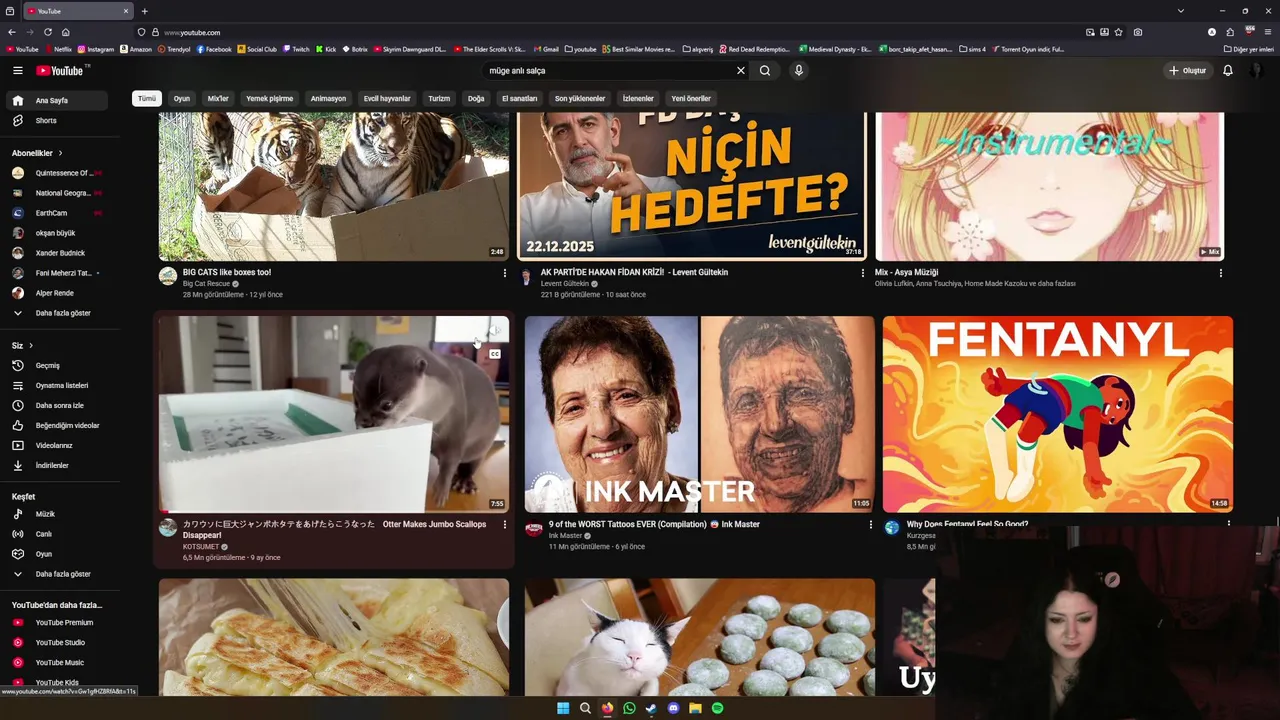Open Big Cat Rescue channel link

point(206,284)
